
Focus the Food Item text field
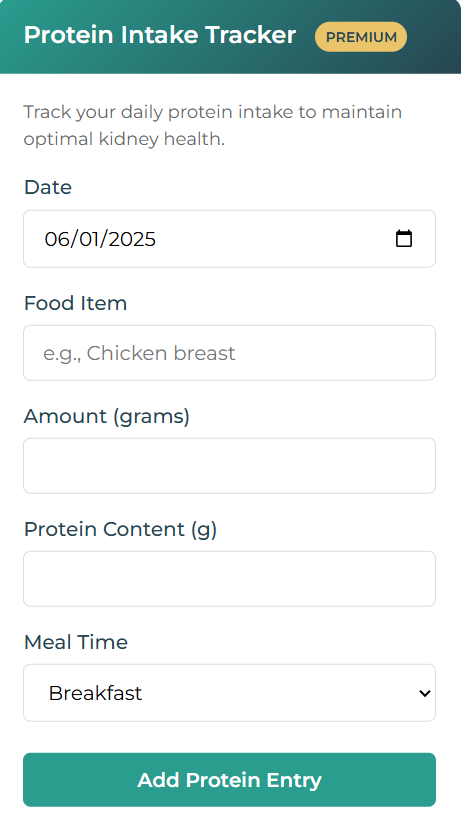(x=229, y=353)
